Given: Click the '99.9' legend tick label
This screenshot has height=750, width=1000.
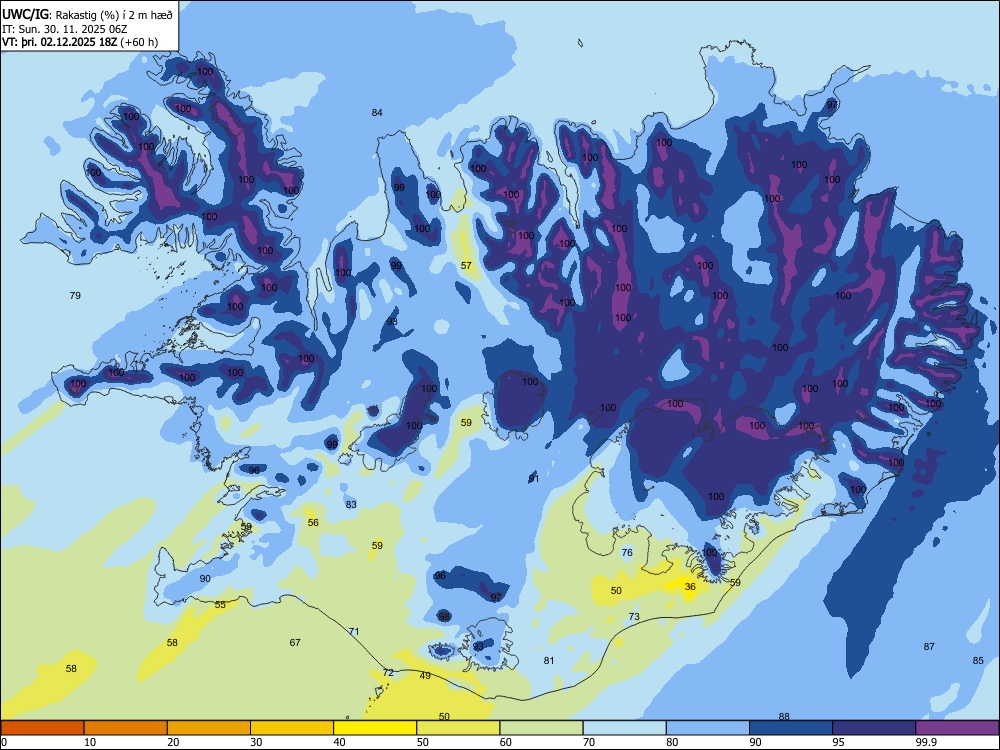Looking at the screenshot, I should 927,742.
